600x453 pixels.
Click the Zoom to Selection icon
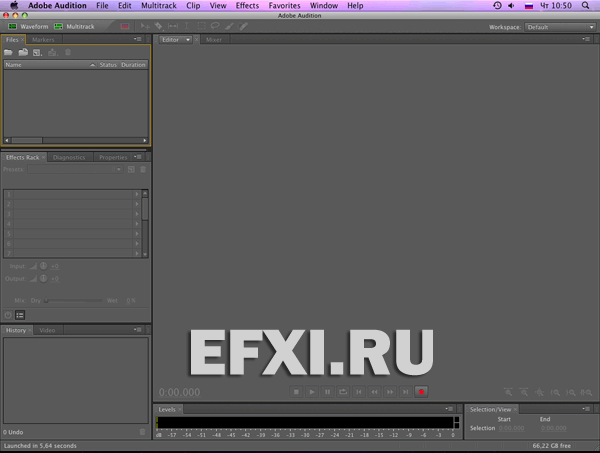586,392
